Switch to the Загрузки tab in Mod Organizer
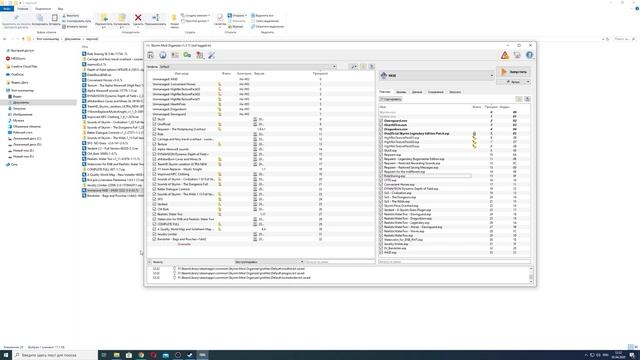The height and width of the screenshot is (360, 640). click(x=455, y=92)
